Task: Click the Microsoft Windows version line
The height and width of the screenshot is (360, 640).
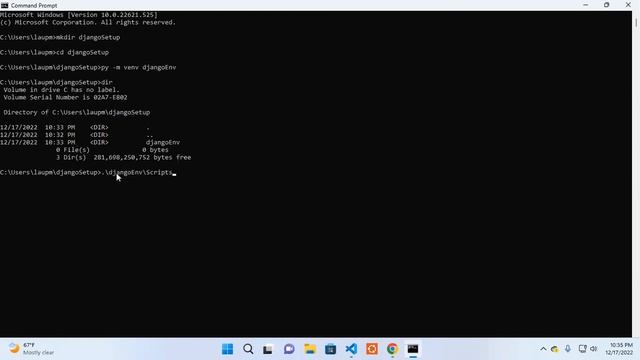Action: pos(79,15)
